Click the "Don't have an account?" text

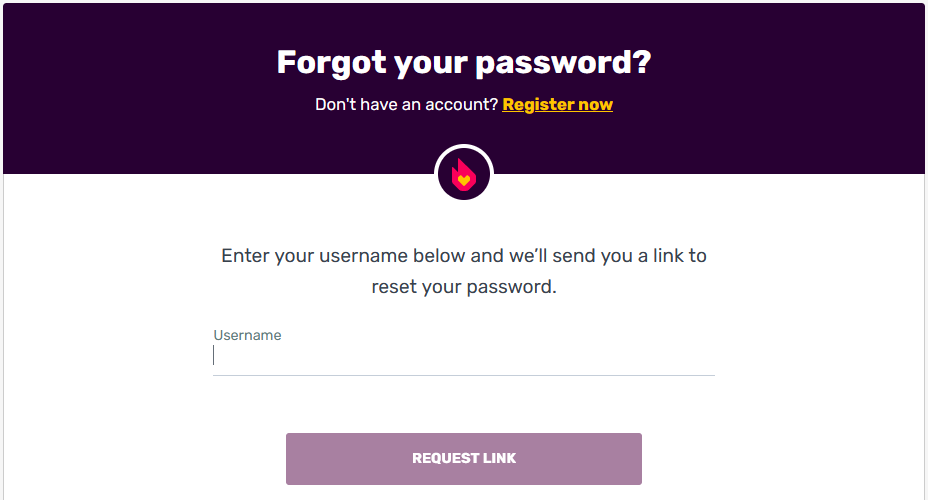[x=407, y=105]
